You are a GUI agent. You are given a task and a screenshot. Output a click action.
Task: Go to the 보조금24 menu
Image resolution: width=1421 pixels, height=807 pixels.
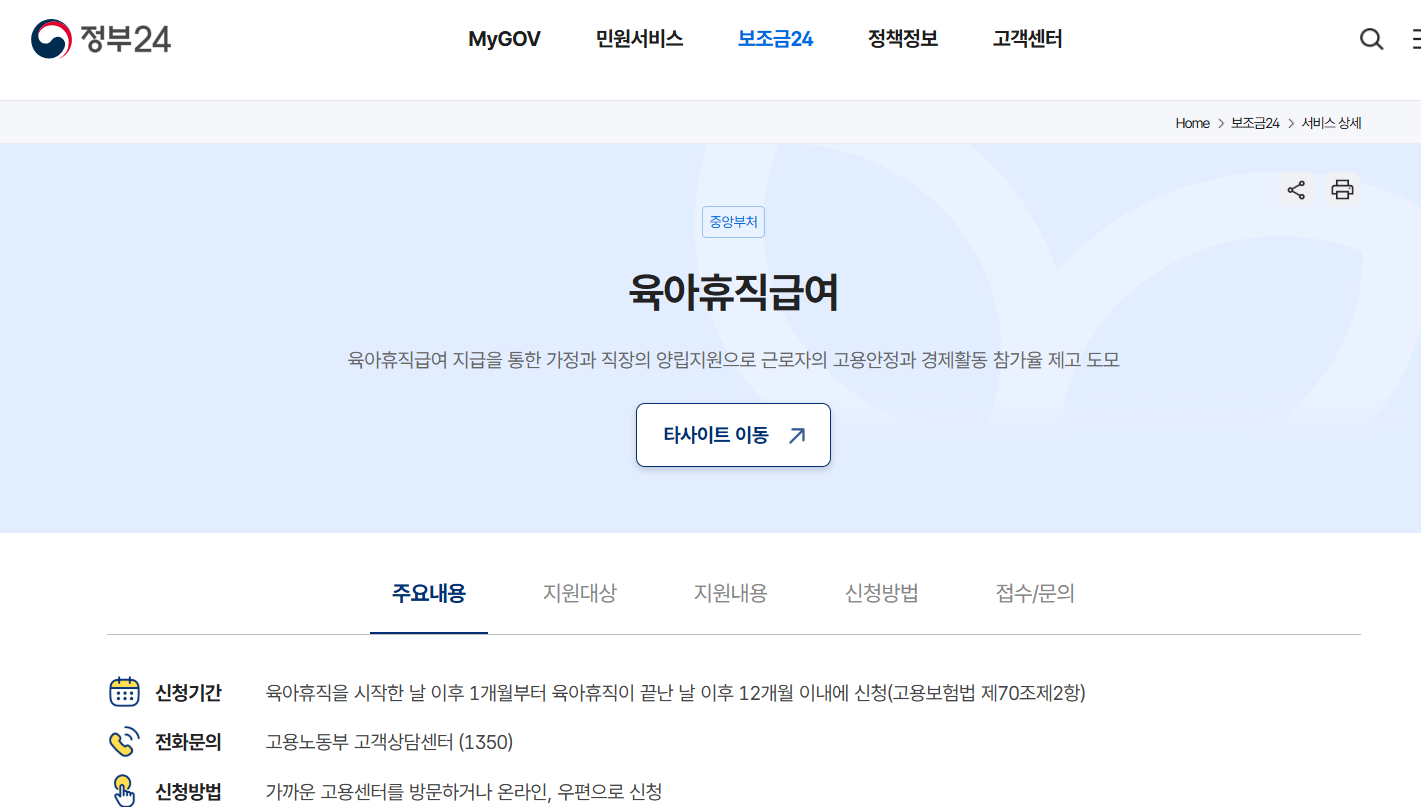coord(775,39)
